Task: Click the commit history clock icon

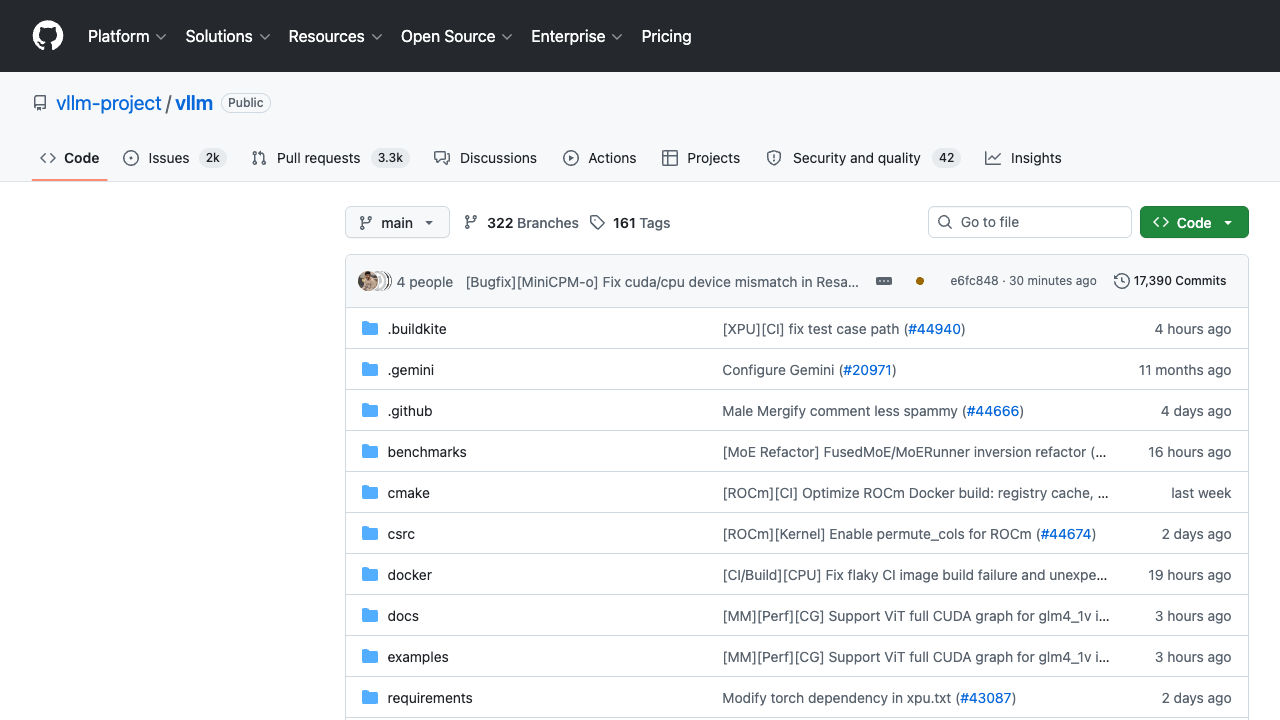Action: pos(1122,281)
